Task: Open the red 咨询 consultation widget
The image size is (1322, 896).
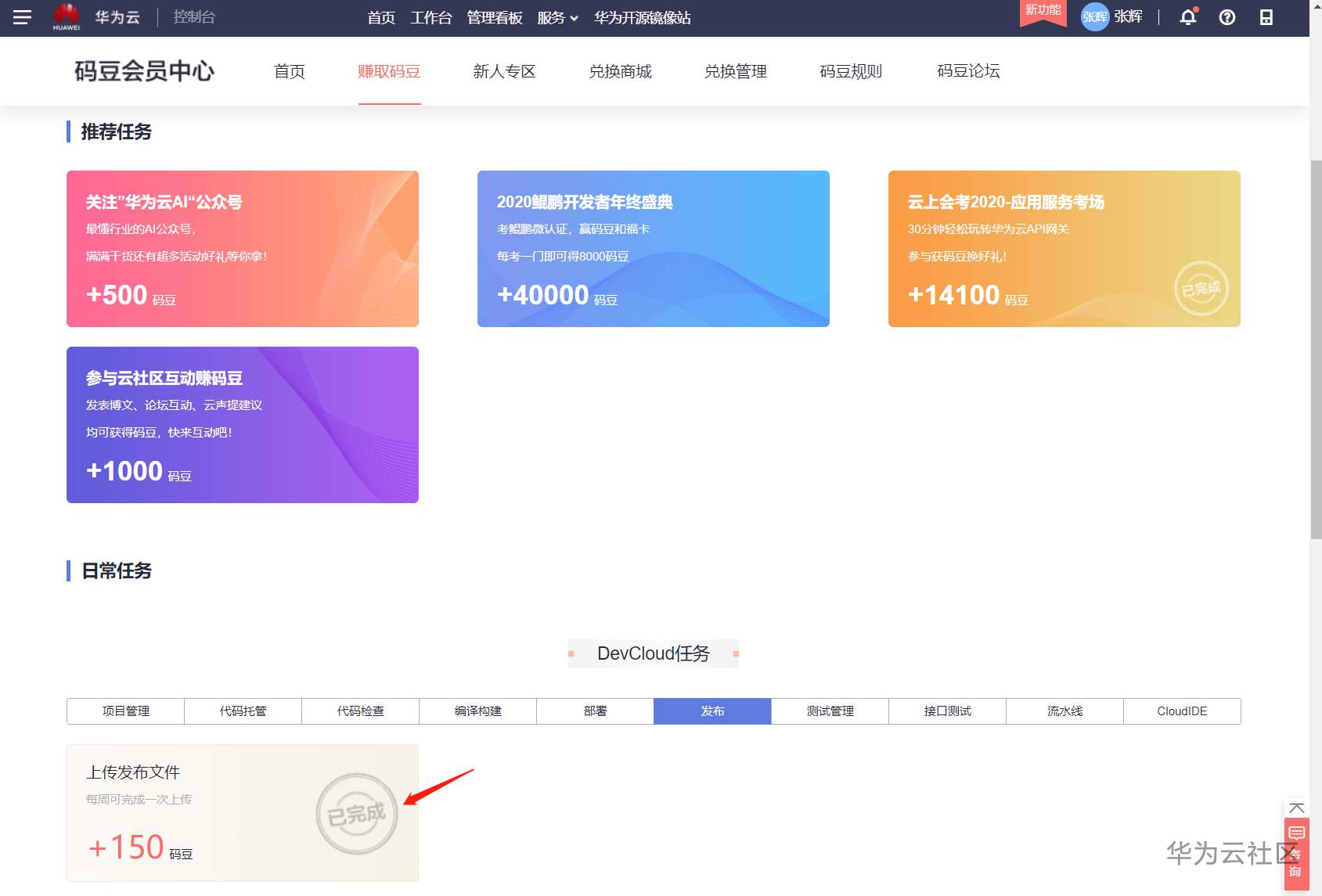Action: [1297, 853]
